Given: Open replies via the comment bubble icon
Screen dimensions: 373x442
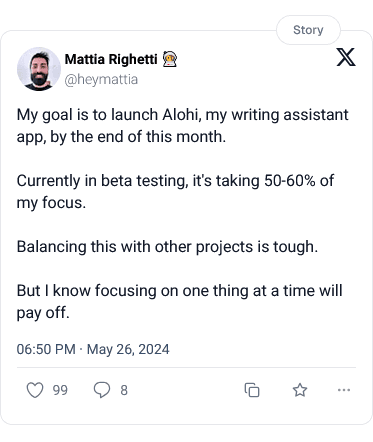Looking at the screenshot, I should 102,390.
